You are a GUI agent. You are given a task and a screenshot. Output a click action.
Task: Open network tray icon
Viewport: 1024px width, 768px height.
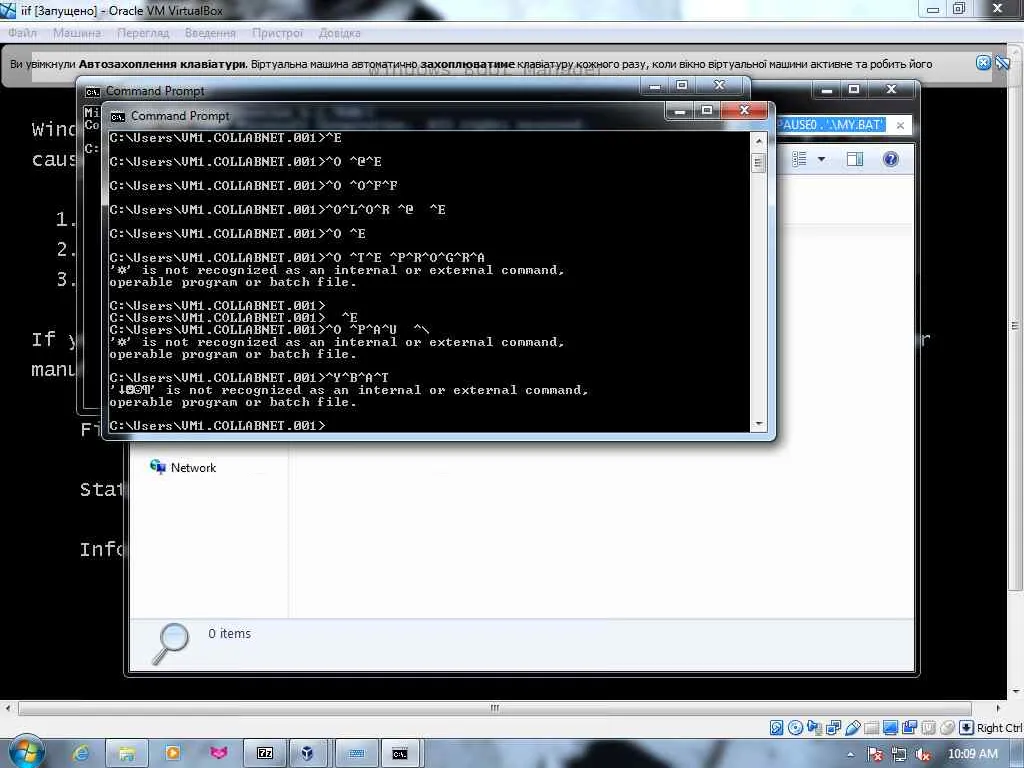(x=899, y=754)
